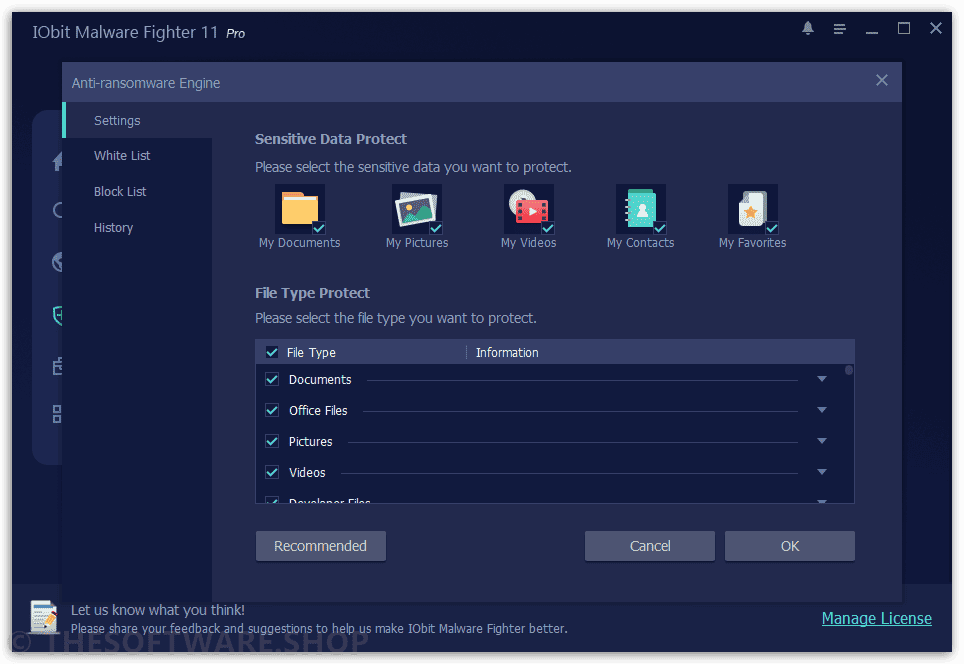Open the globe browser protect sidebar icon
This screenshot has height=664, width=964.
(57, 262)
